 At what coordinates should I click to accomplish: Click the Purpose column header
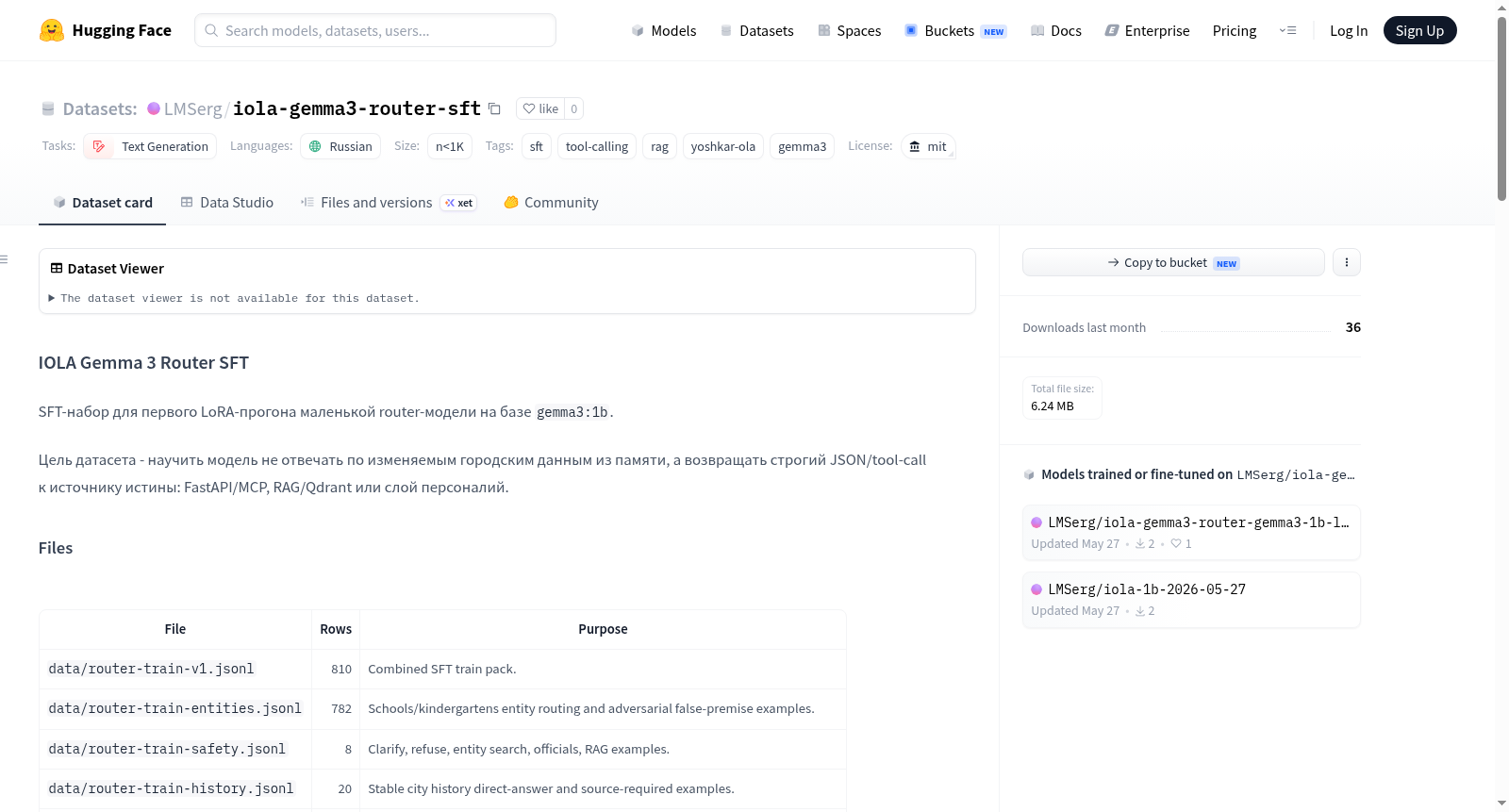click(x=603, y=629)
